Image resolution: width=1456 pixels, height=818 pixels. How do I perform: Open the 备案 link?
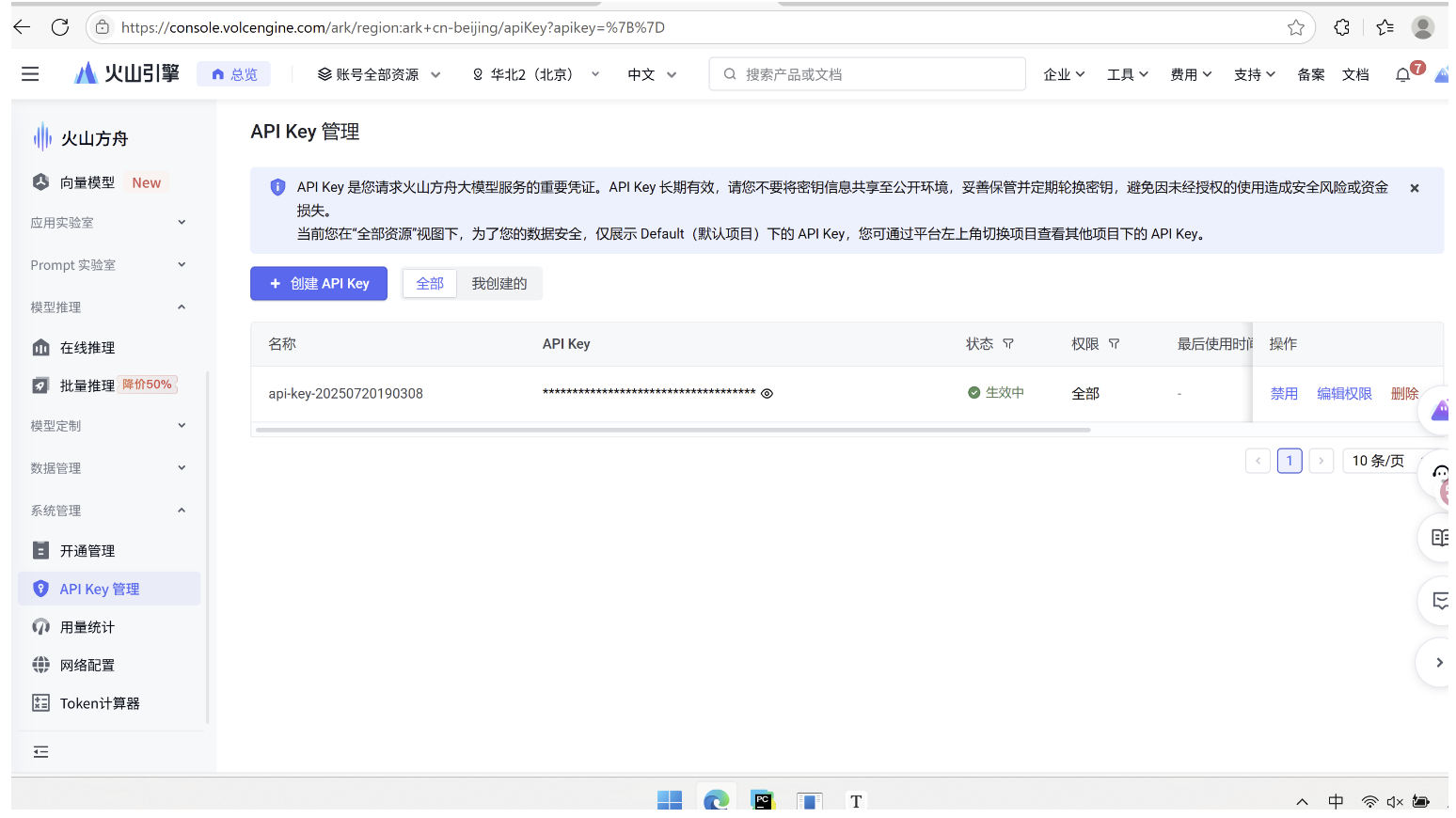1311,74
